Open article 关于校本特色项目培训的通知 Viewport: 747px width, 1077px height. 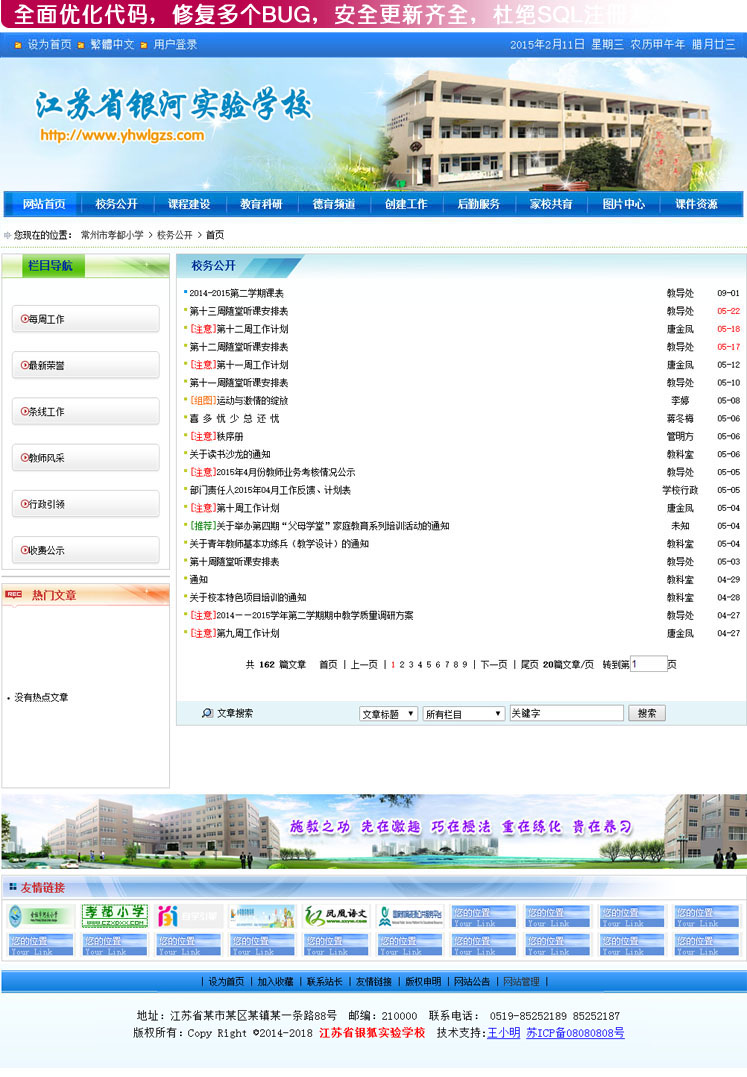click(x=248, y=598)
